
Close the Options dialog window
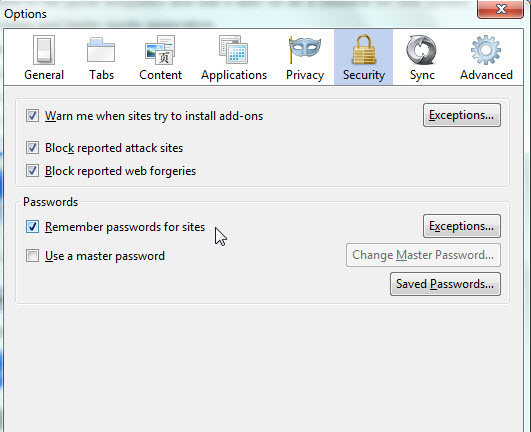(x=500, y=8)
